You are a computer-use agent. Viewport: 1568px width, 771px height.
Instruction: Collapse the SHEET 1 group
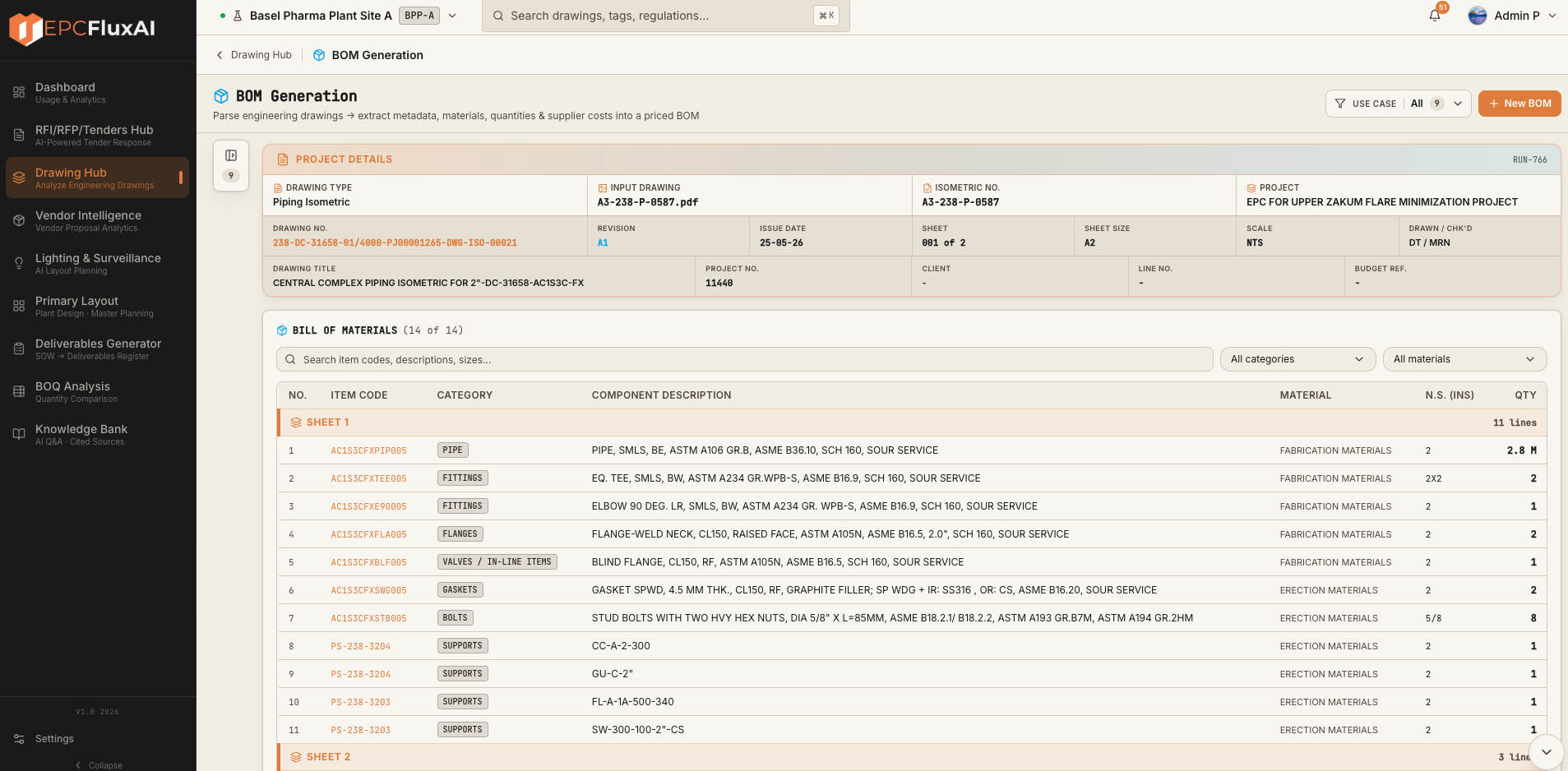[x=912, y=422]
